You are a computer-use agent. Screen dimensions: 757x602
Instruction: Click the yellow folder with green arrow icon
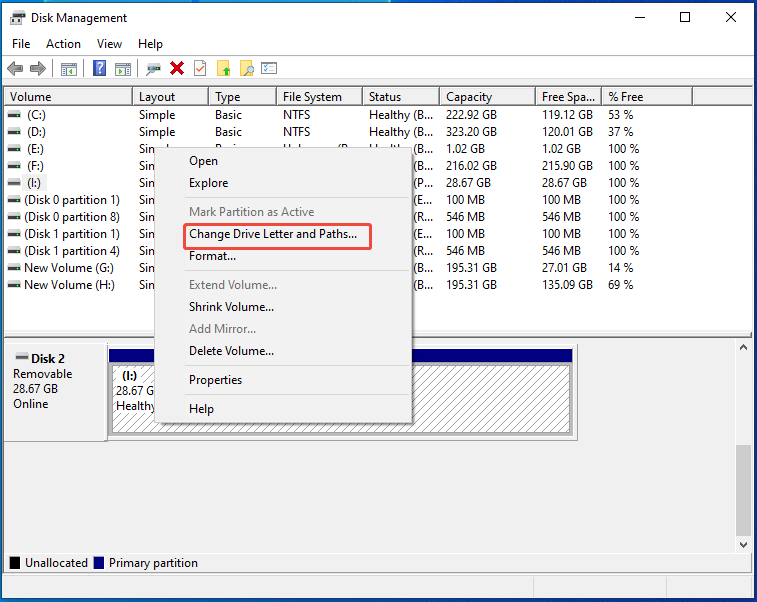point(223,68)
